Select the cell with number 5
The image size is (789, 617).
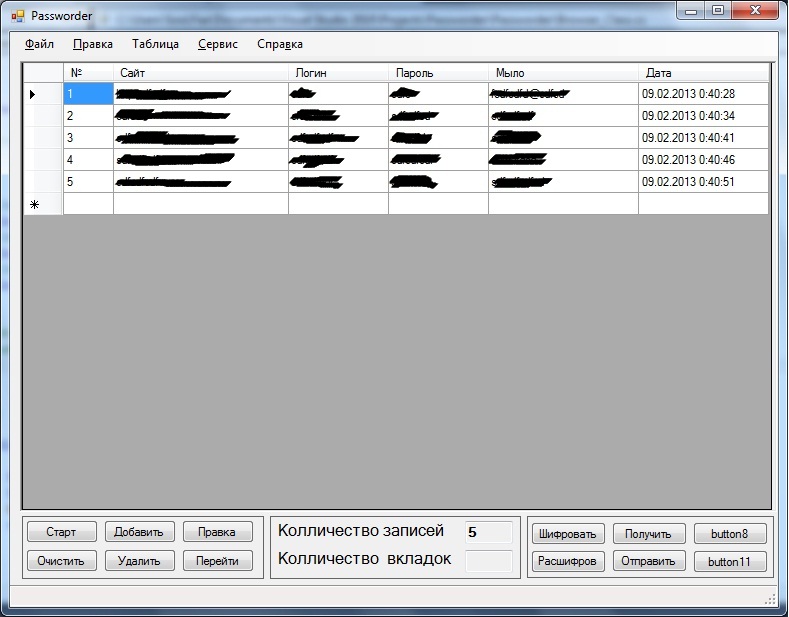pyautogui.click(x=89, y=182)
